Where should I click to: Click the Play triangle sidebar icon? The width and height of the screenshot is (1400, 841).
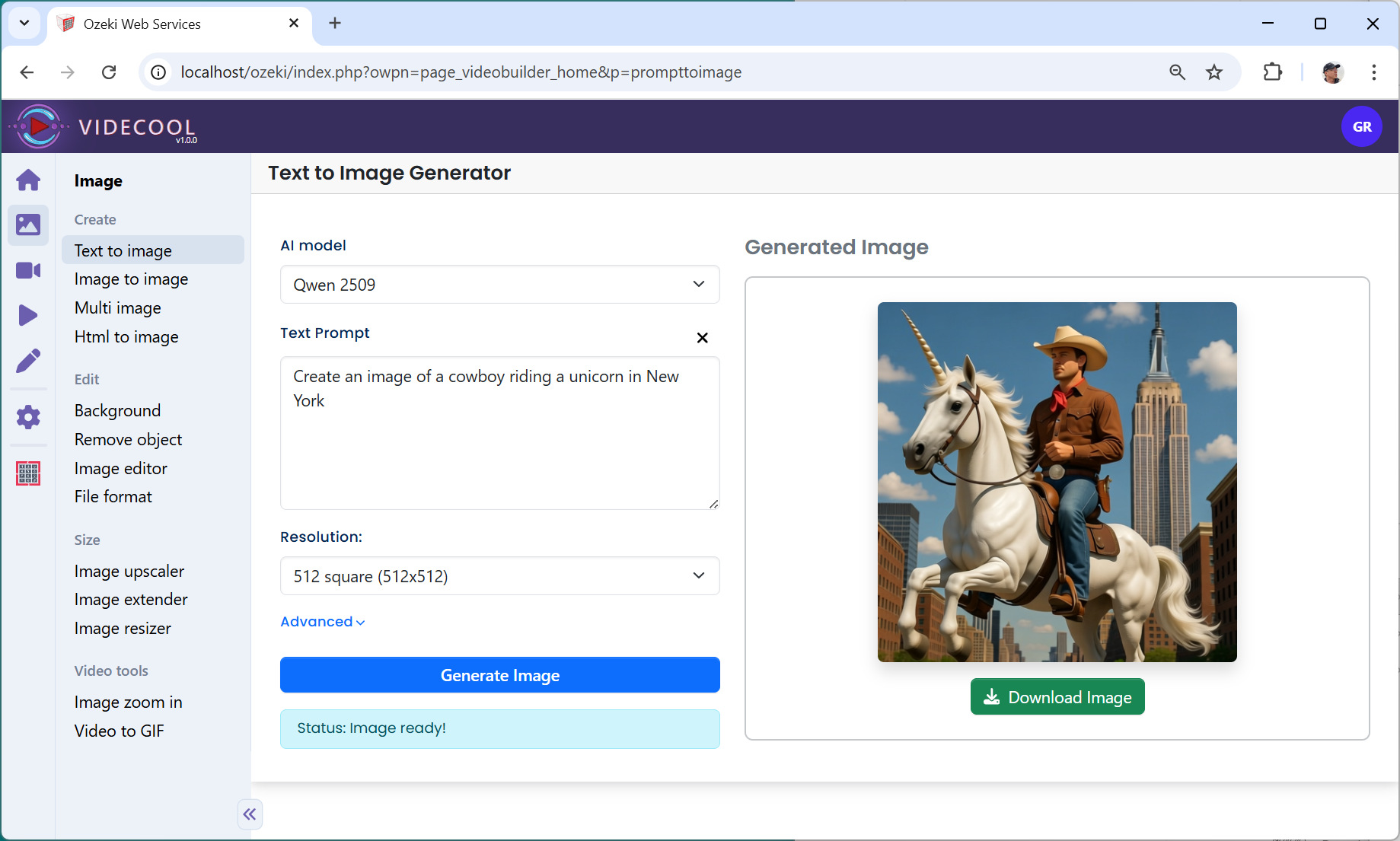[28, 315]
